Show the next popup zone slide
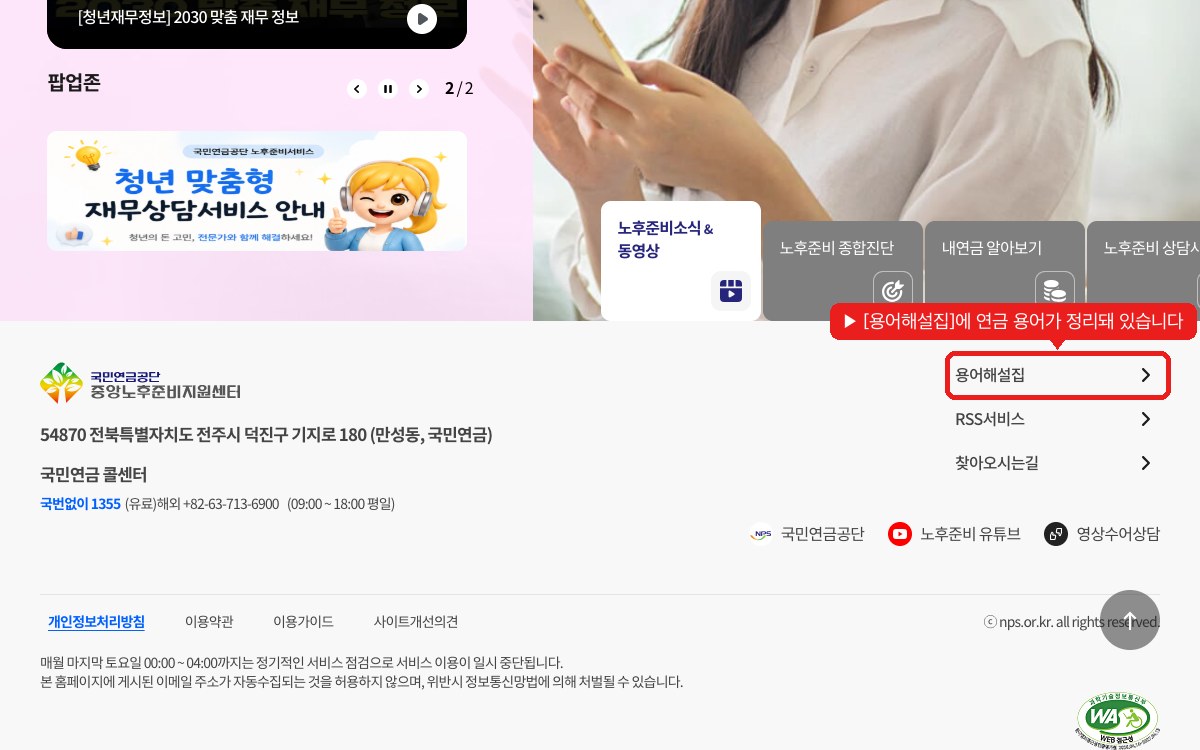The height and width of the screenshot is (750, 1200). pyautogui.click(x=419, y=89)
